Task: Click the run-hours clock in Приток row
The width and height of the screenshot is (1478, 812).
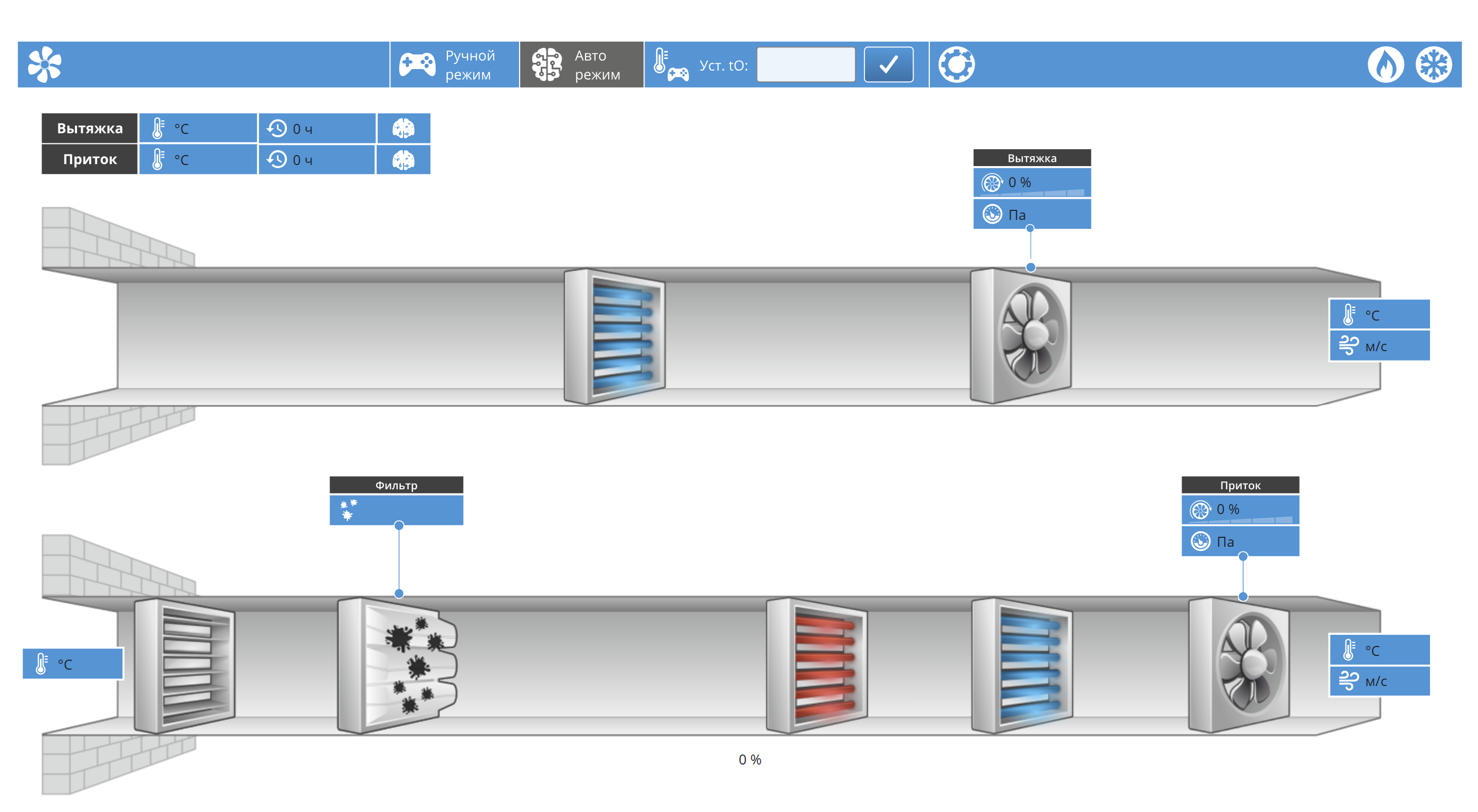Action: point(277,159)
